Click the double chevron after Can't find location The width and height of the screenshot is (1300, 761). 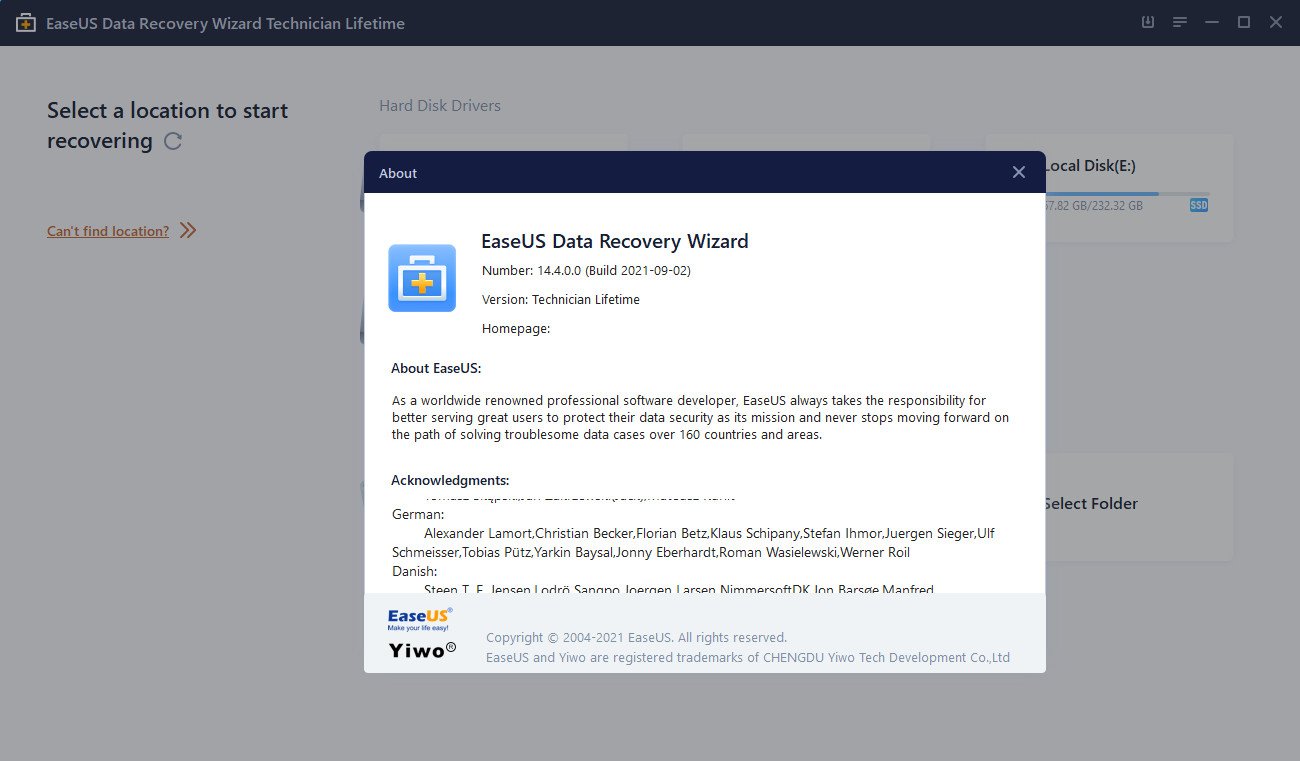coord(188,231)
